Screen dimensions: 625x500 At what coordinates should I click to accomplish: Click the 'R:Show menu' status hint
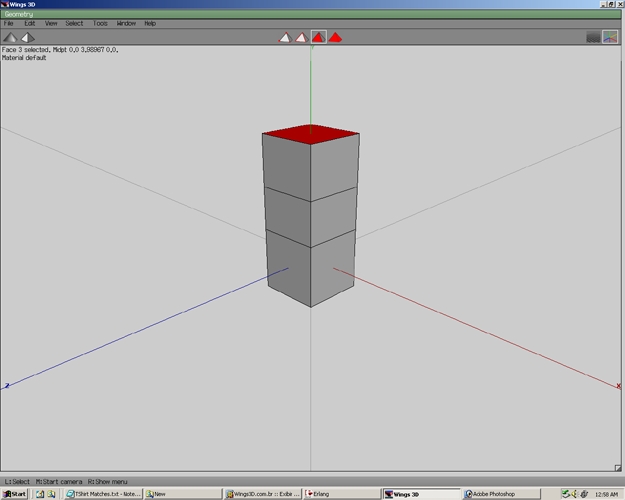pos(108,482)
